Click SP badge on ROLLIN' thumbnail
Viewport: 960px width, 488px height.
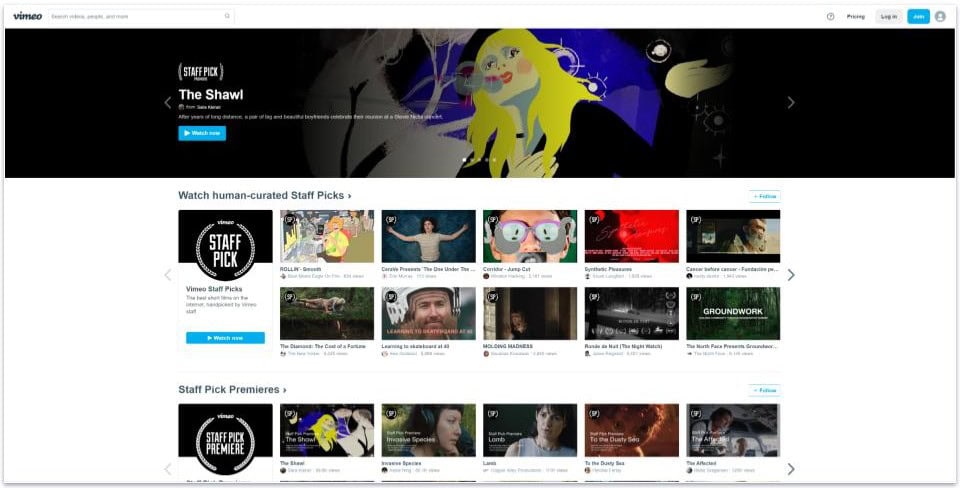[290, 219]
